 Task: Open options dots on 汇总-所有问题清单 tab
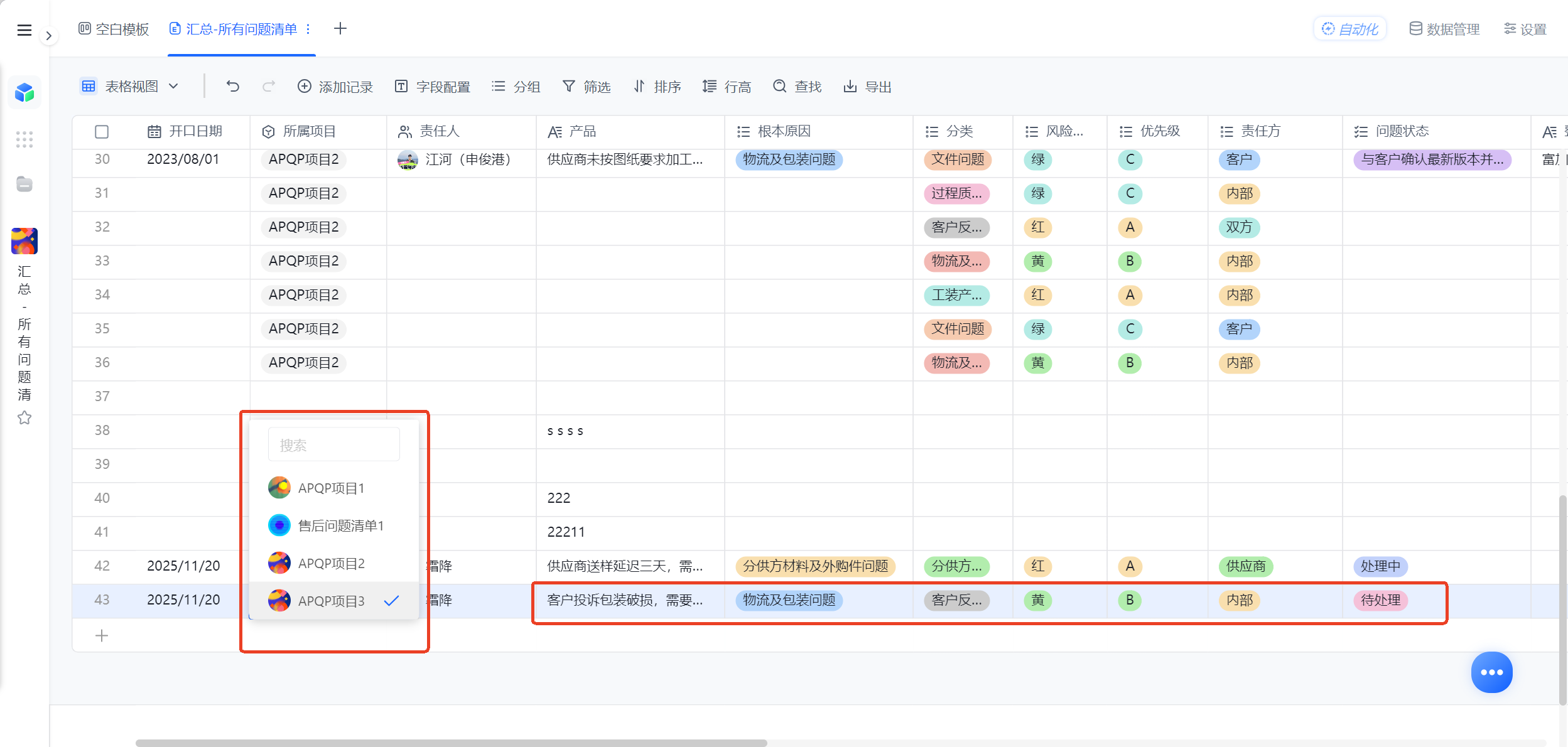pos(308,29)
